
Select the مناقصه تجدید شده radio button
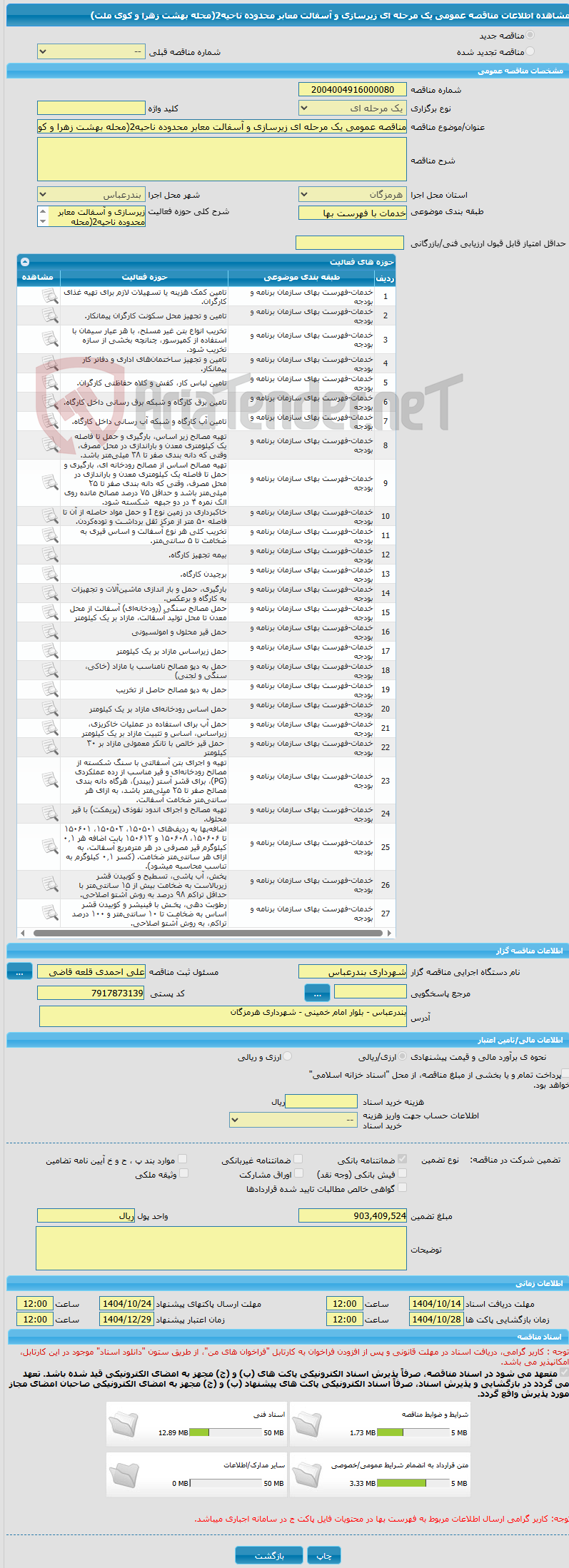tap(530, 51)
